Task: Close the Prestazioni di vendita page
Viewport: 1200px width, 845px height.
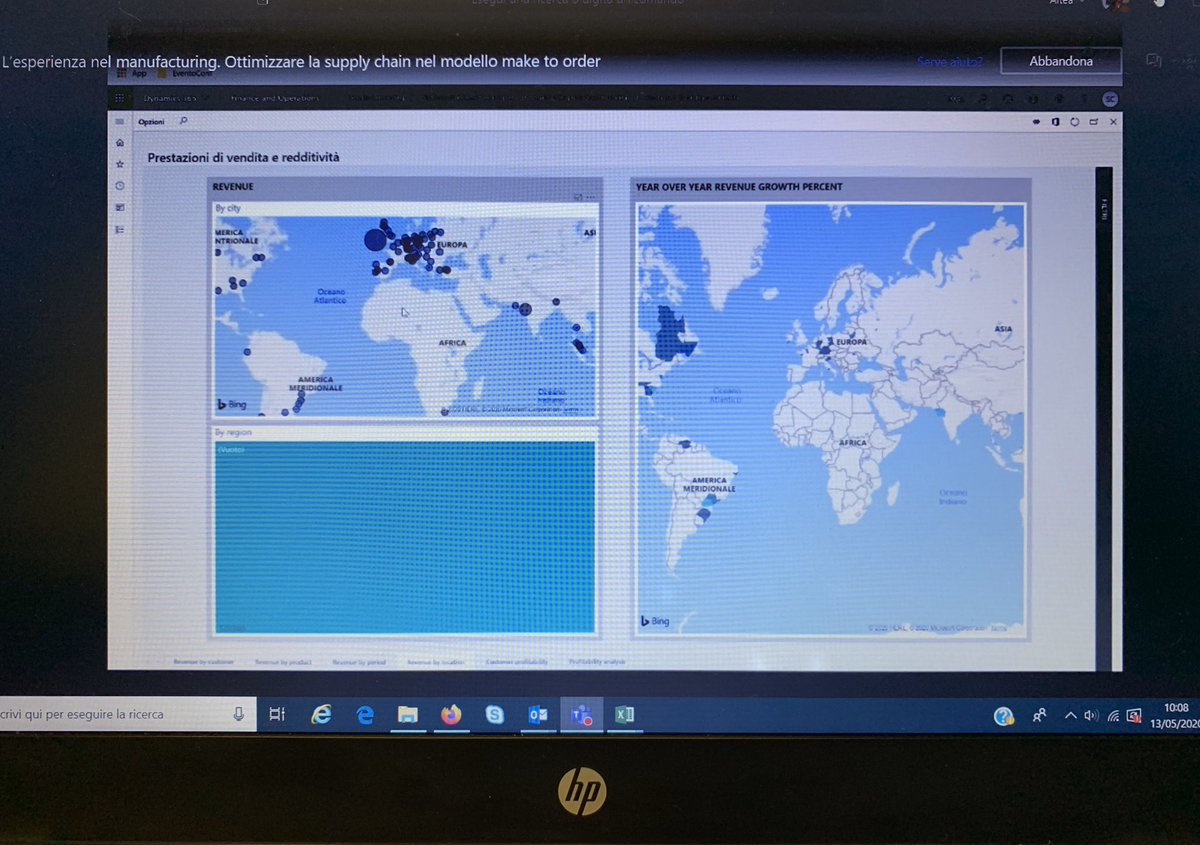Action: coord(1113,122)
